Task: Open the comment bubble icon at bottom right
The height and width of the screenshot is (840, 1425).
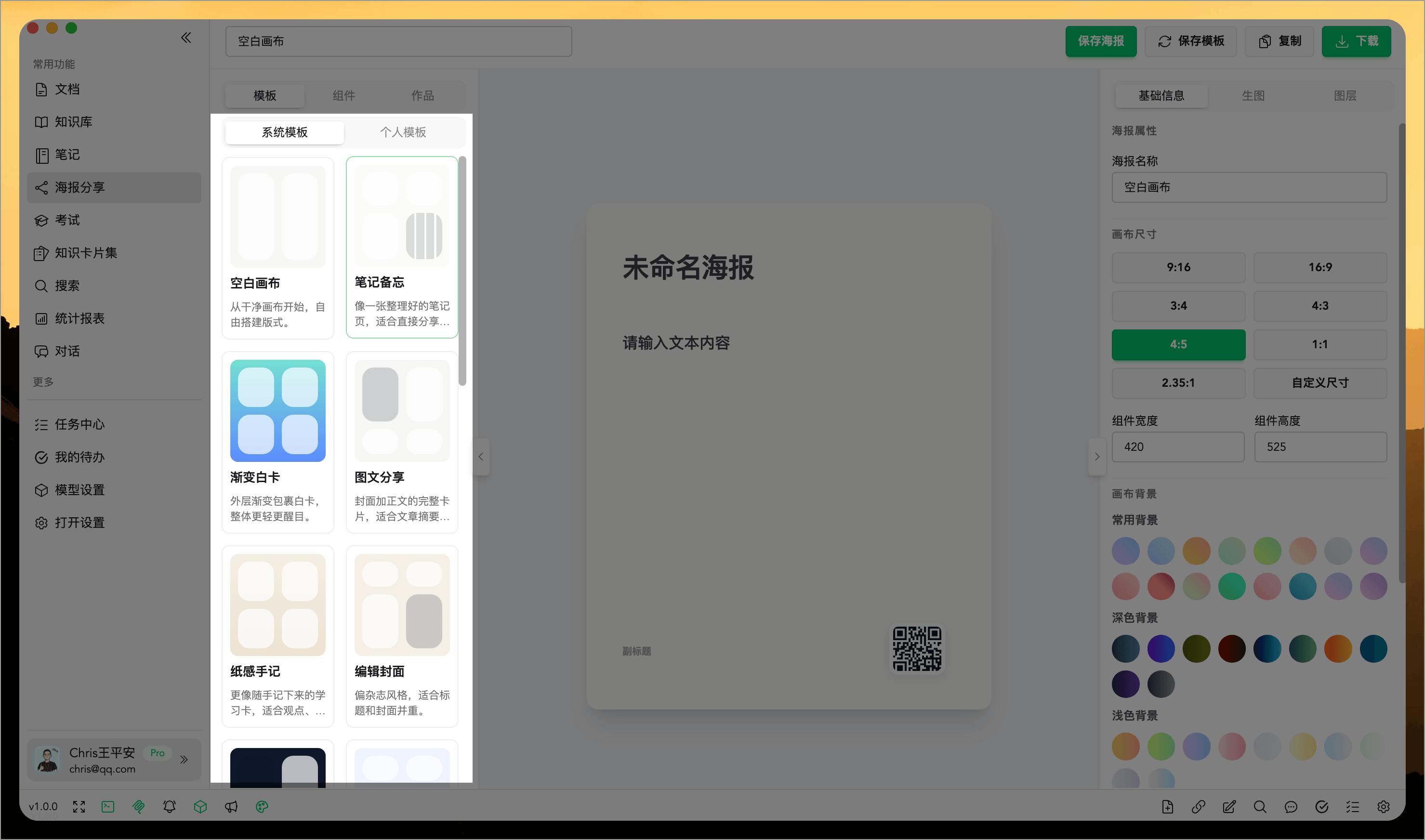Action: click(1292, 807)
